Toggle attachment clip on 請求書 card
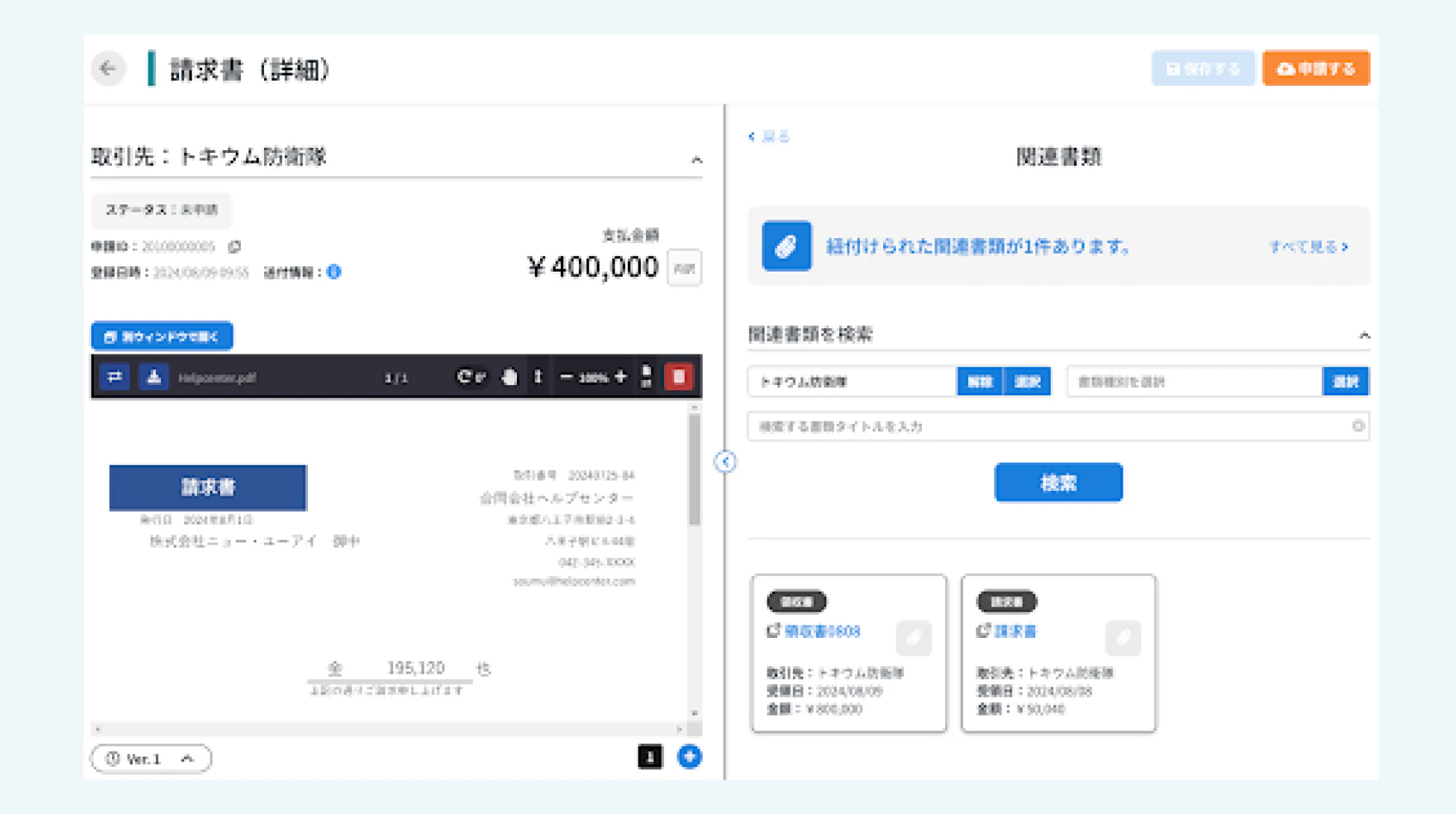 [1123, 638]
